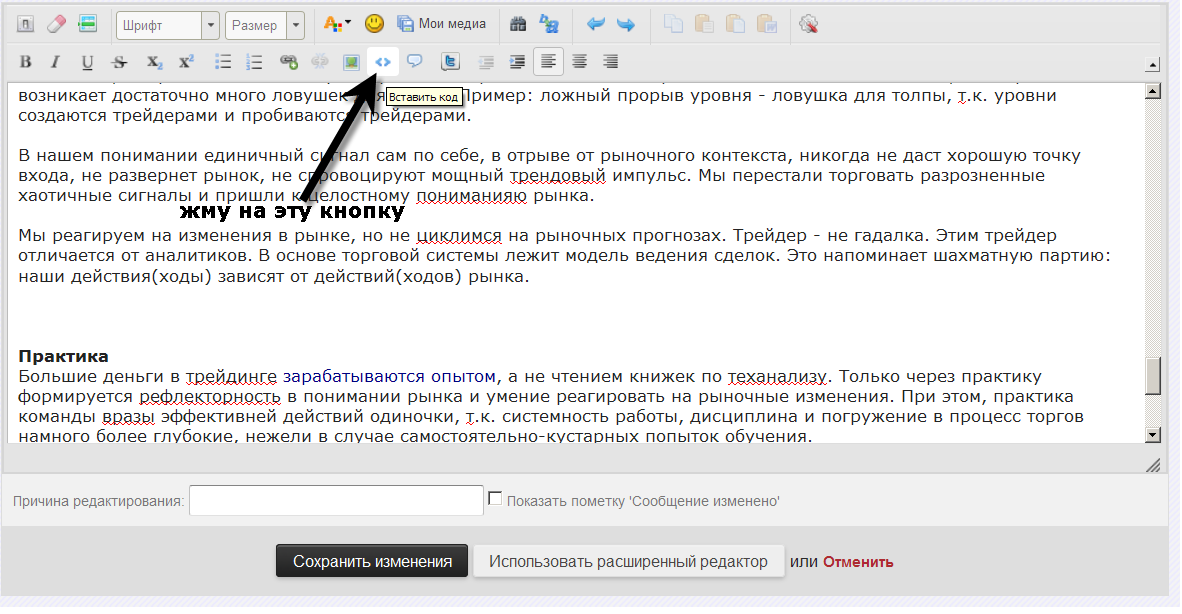Click the paste from Word icon
The image size is (1182, 614).
coord(767,24)
